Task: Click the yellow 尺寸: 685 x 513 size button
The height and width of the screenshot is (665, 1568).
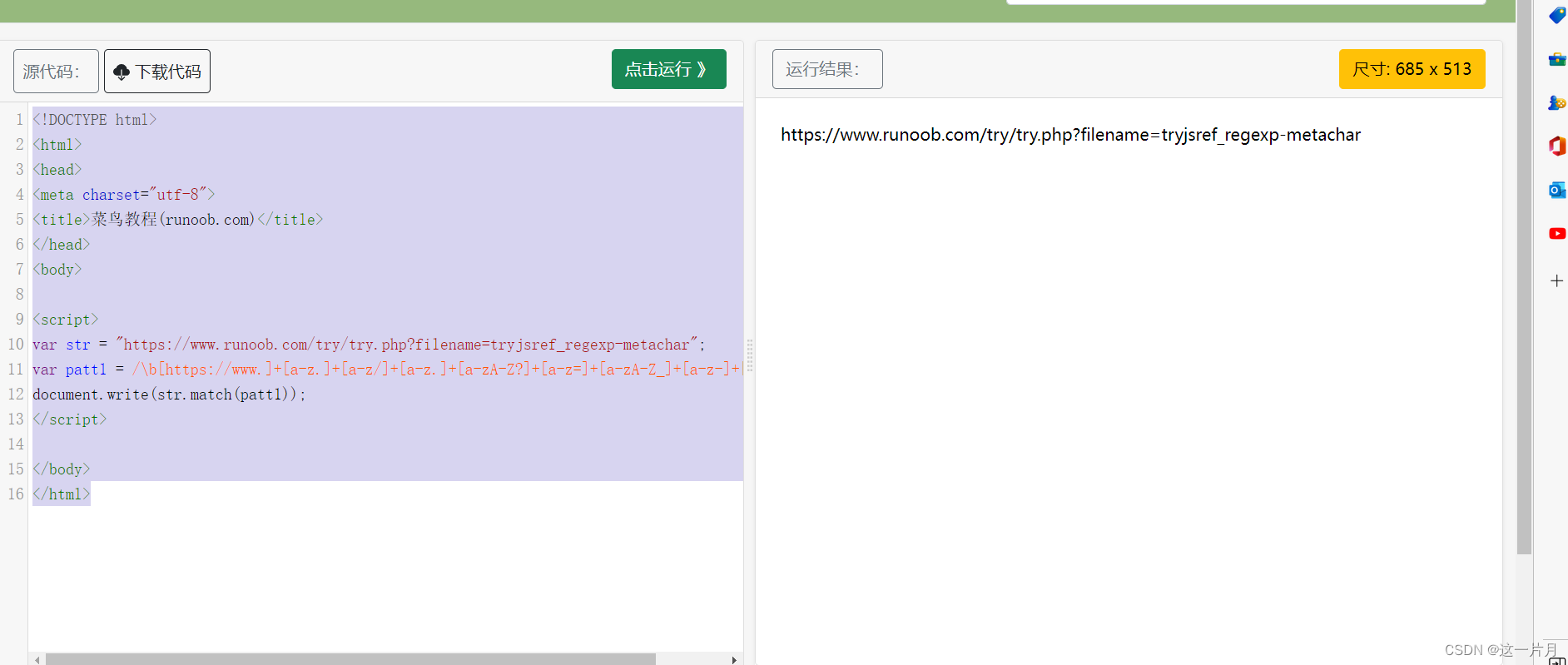Action: pos(1412,69)
